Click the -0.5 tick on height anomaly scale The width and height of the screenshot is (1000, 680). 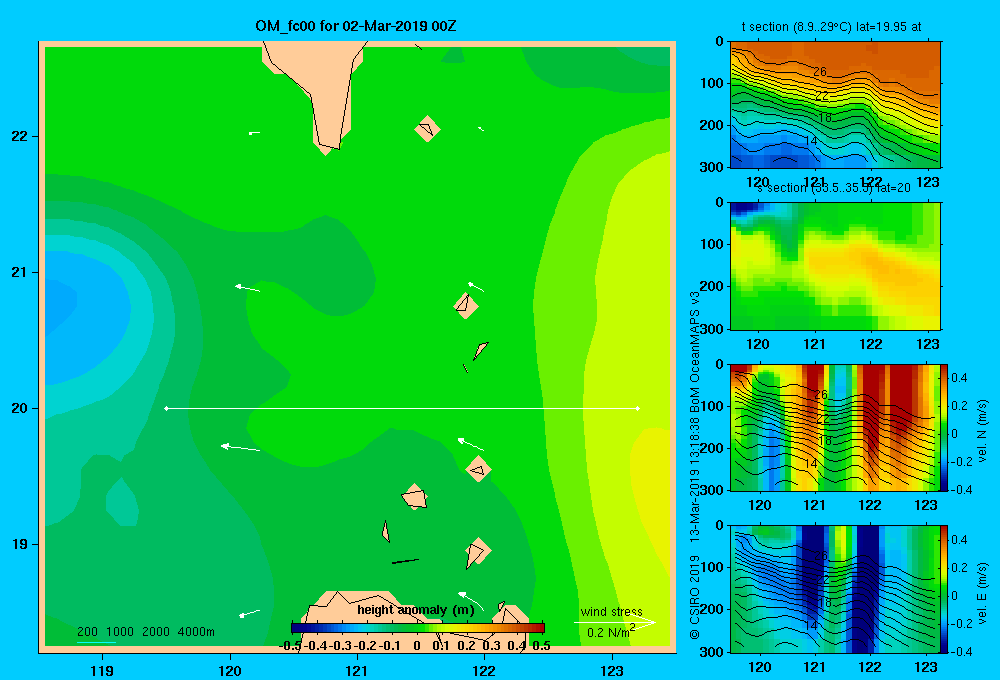coord(290,646)
